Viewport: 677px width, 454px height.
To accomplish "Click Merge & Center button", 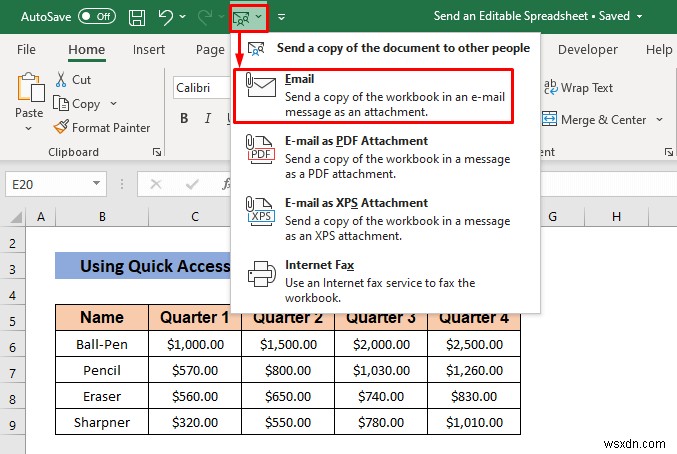I will coord(594,119).
